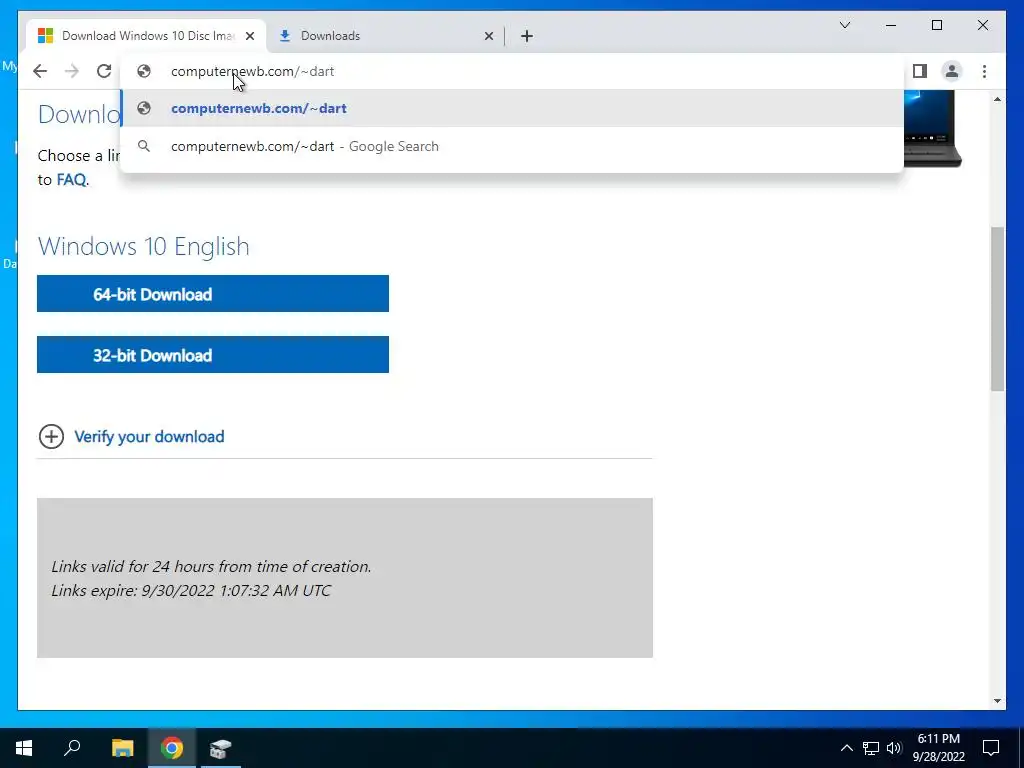Open the Action Center notification icon
Screen dimensions: 1024x768
(991, 748)
